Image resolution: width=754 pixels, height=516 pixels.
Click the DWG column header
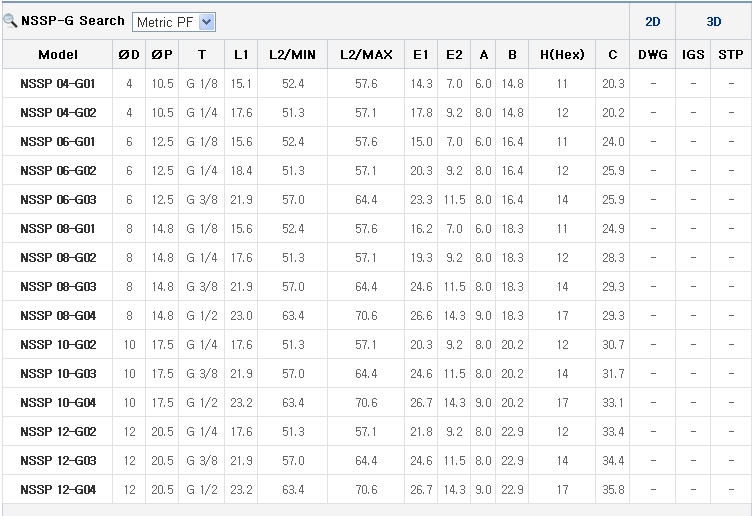pos(652,55)
